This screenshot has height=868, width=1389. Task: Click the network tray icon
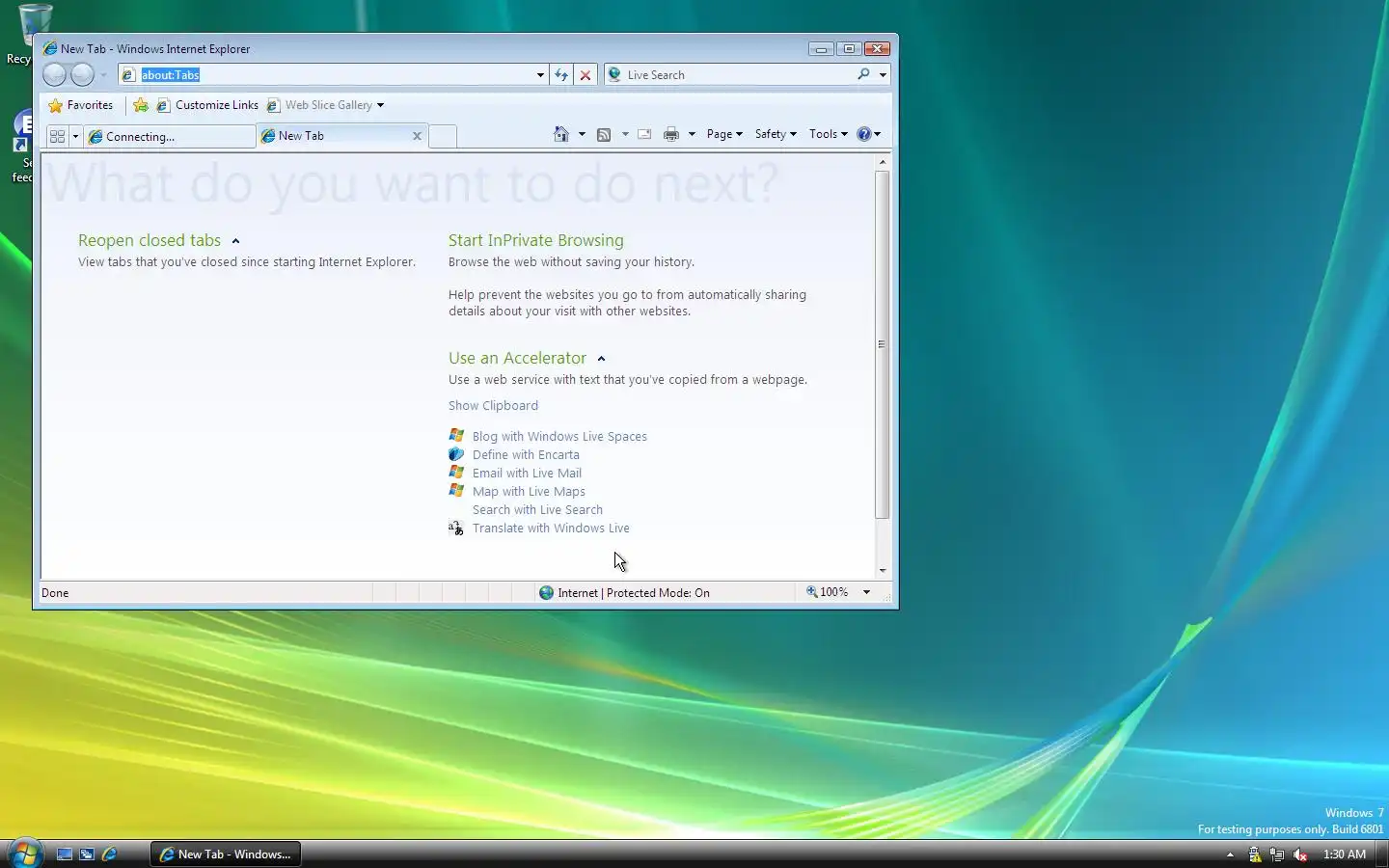click(1276, 854)
